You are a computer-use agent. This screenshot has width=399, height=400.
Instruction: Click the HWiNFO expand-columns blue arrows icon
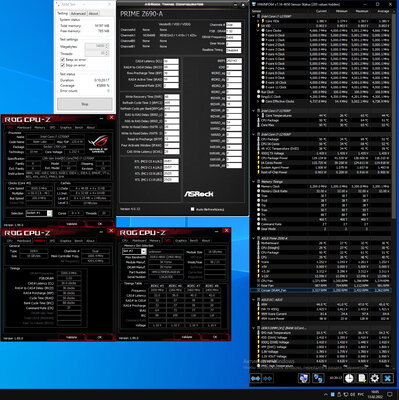click(256, 378)
